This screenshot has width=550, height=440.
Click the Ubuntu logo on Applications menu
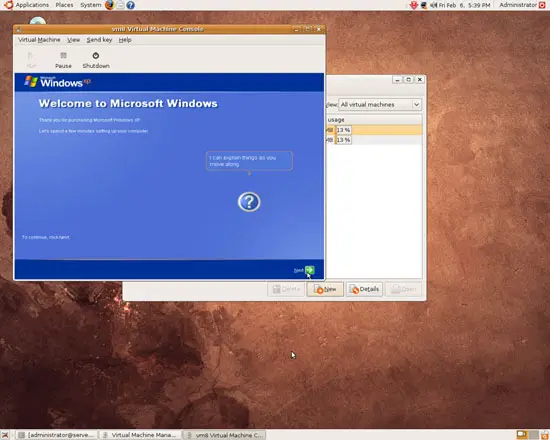click(8, 5)
